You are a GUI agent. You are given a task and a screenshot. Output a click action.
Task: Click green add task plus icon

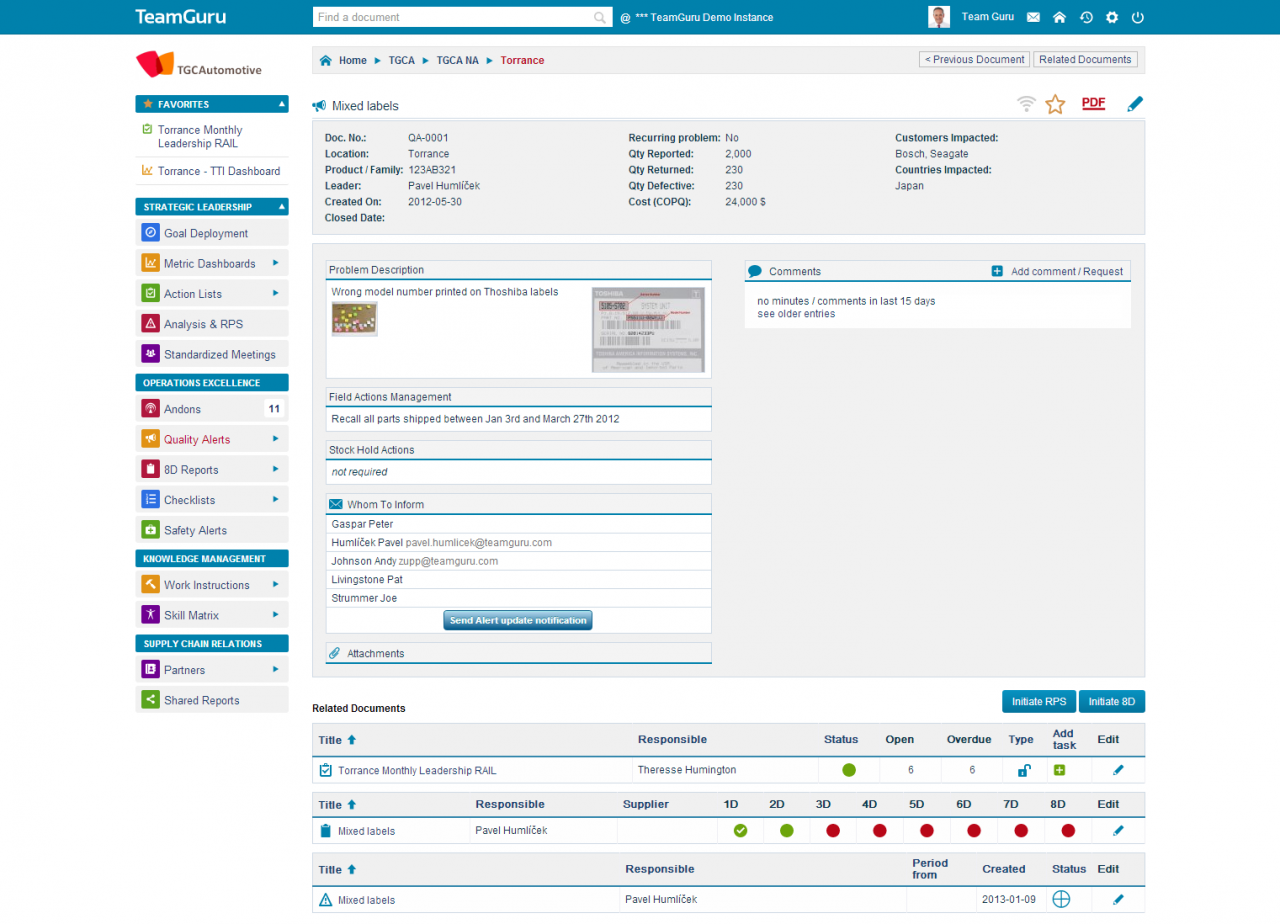pos(1058,770)
